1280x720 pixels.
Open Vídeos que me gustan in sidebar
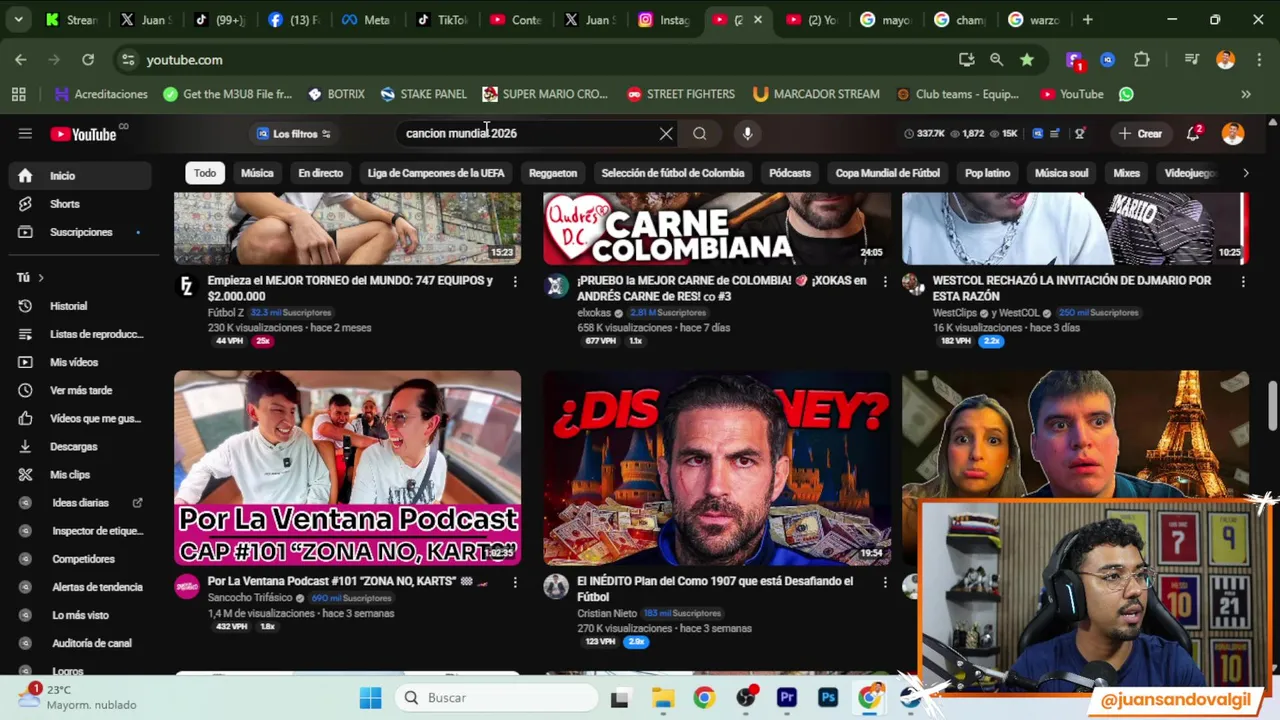click(x=80, y=418)
